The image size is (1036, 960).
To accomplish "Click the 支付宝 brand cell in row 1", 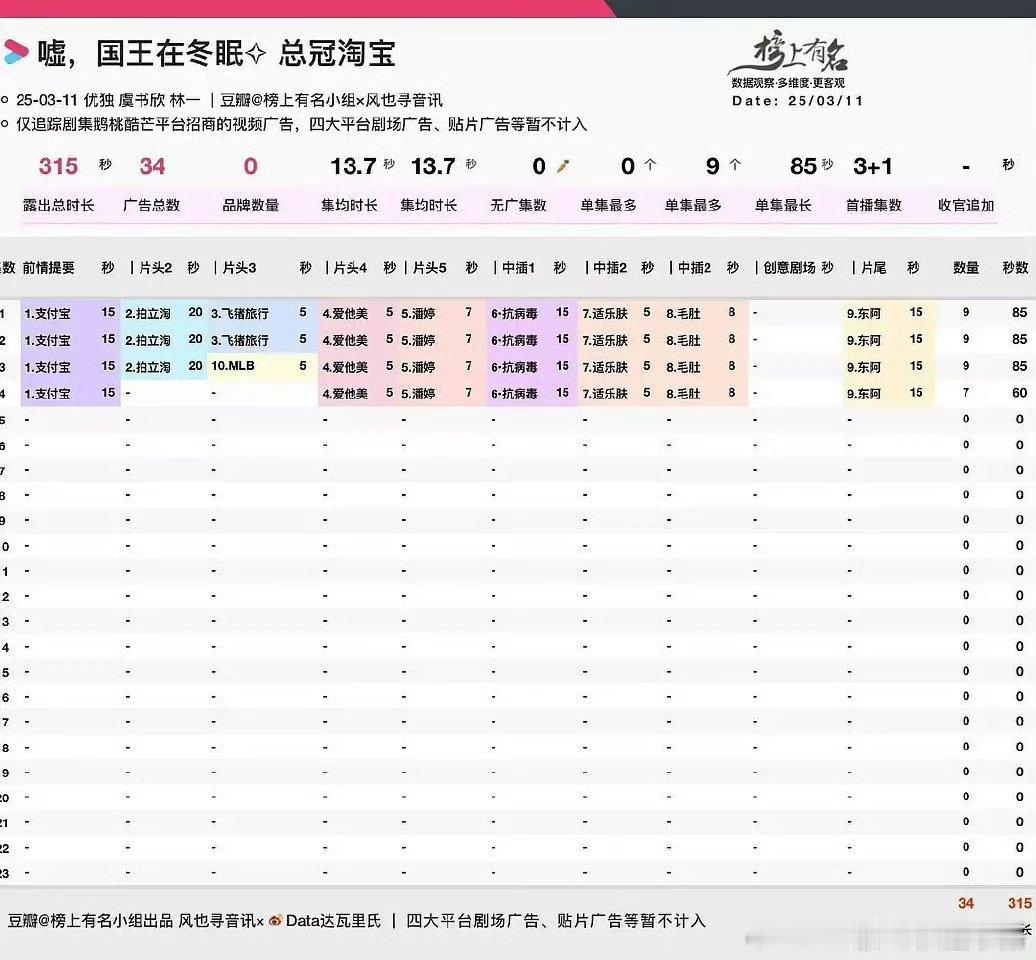I will (48, 312).
